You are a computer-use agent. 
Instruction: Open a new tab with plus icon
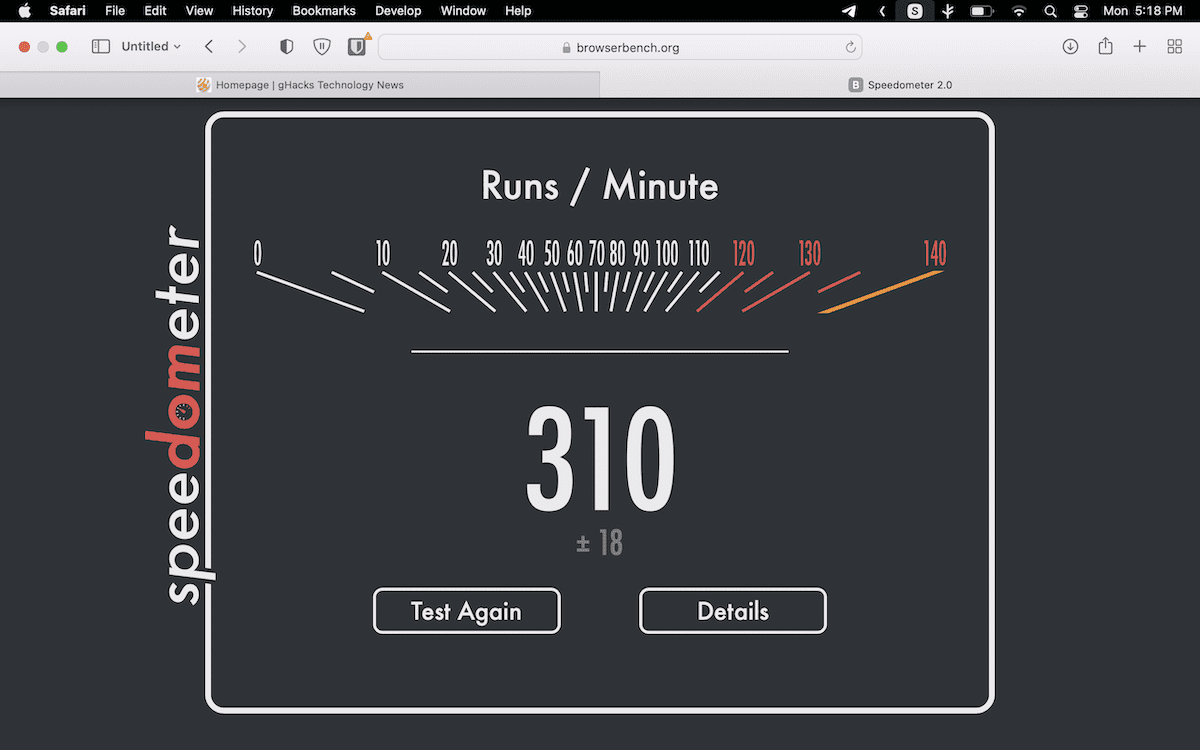click(x=1139, y=47)
